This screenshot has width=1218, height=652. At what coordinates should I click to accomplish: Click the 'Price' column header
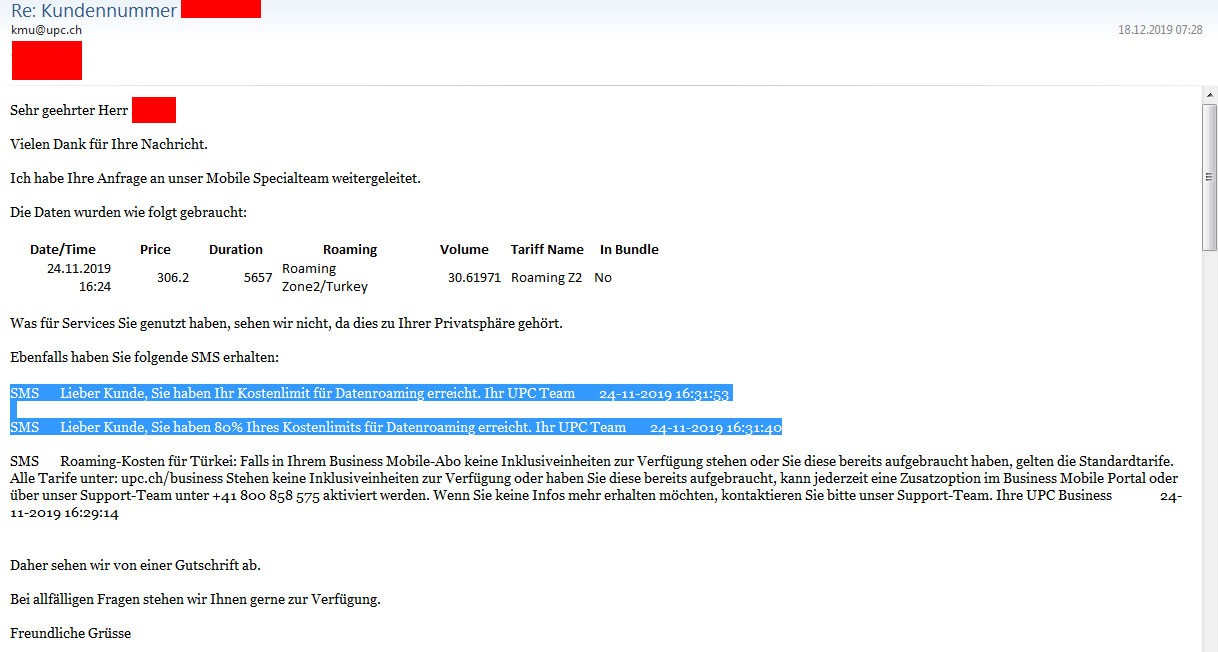(155, 249)
